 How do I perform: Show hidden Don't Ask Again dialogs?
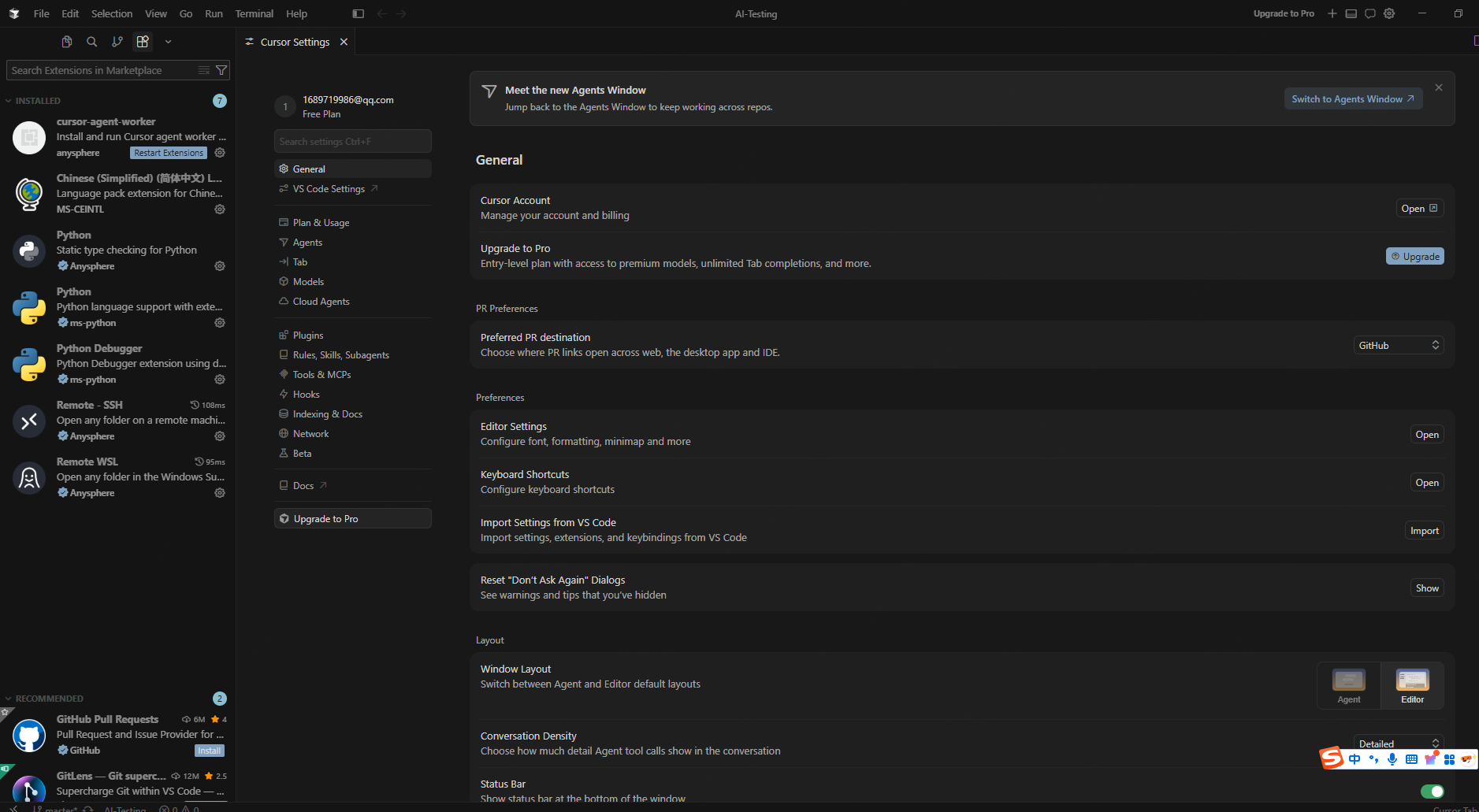(1427, 588)
